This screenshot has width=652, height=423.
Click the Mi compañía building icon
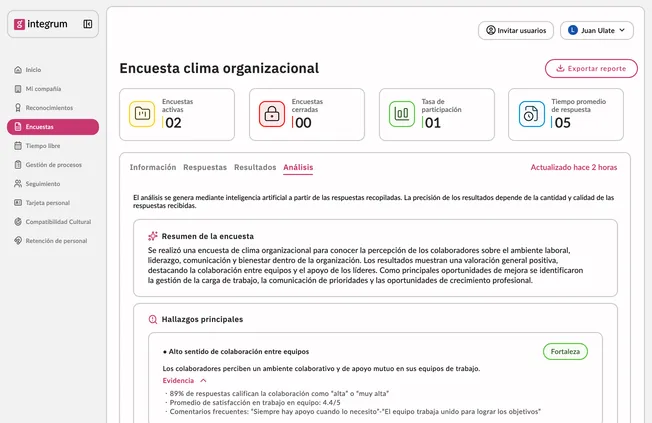click(18, 89)
